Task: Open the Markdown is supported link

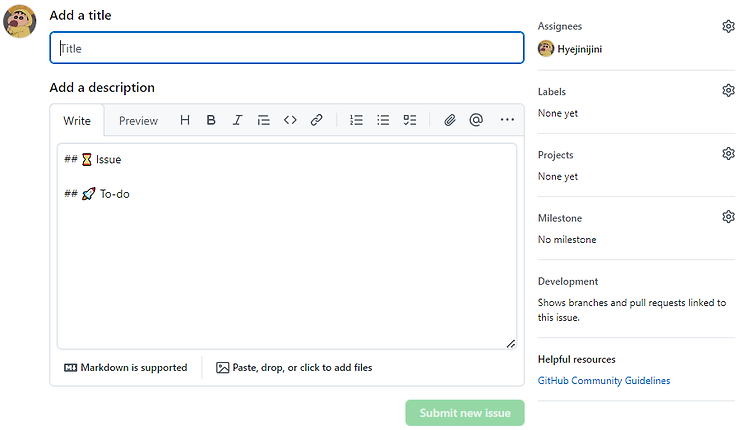Action: pos(125,367)
